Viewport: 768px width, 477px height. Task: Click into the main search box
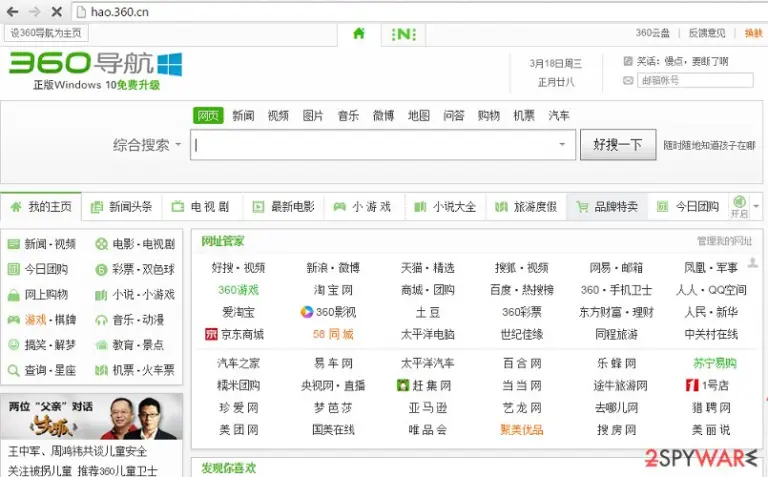click(x=383, y=144)
